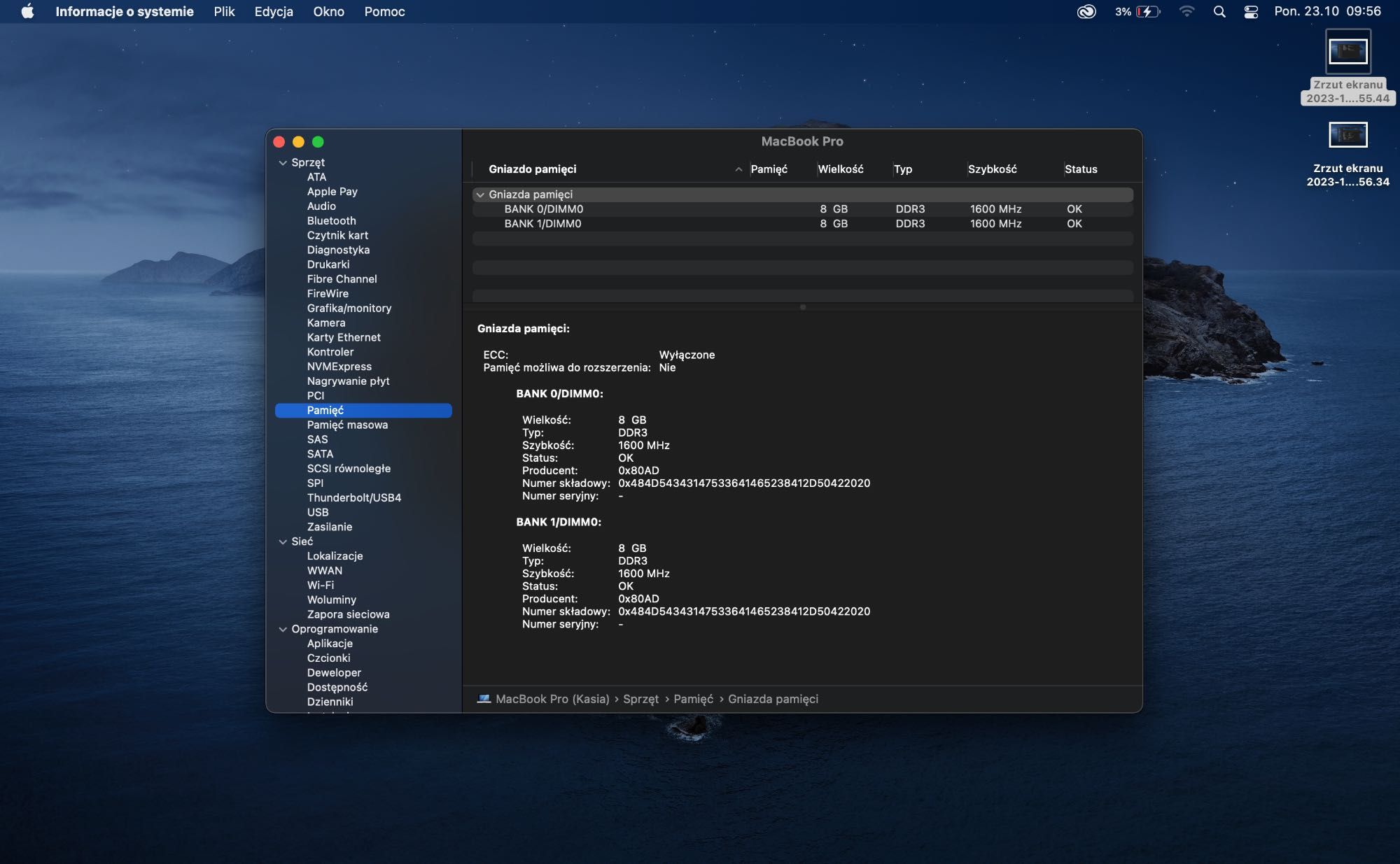Click the green zoom window button
The height and width of the screenshot is (864, 1400).
(318, 142)
